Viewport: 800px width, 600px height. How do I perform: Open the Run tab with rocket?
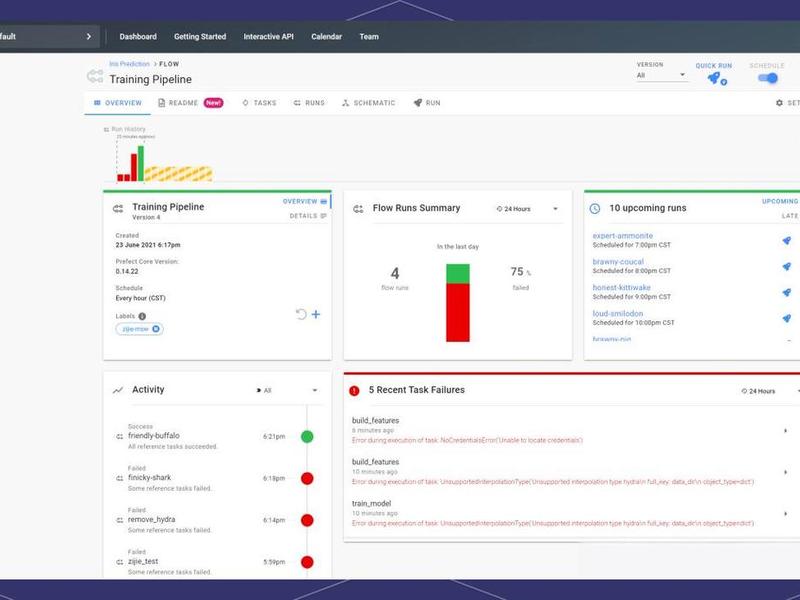coord(427,103)
